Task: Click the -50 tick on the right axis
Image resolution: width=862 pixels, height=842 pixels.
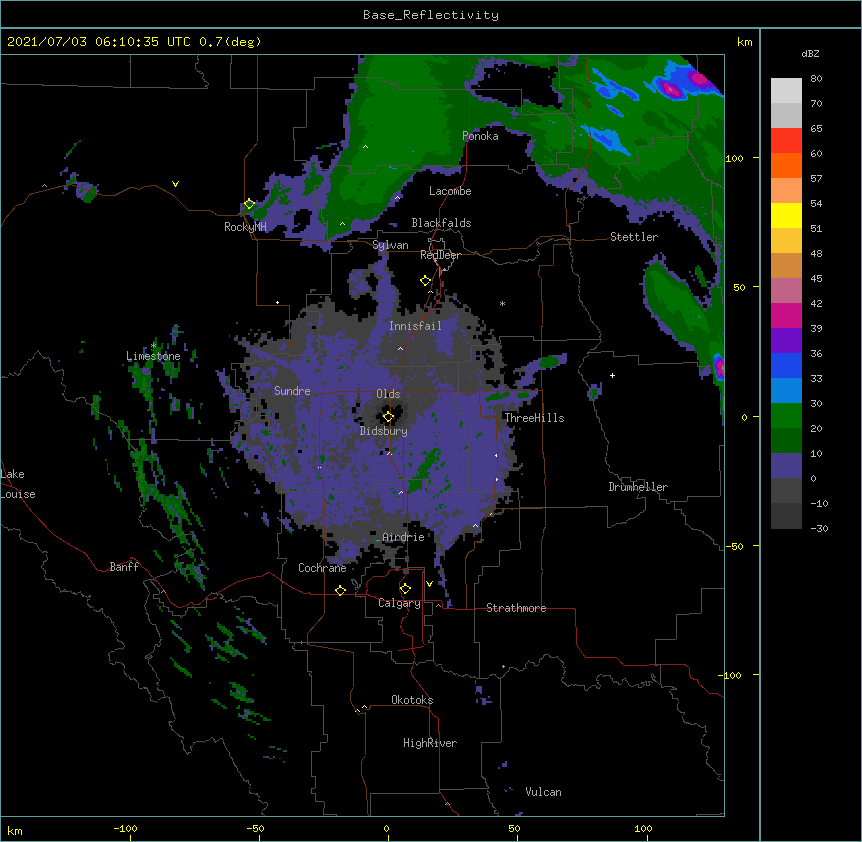Action: (734, 546)
